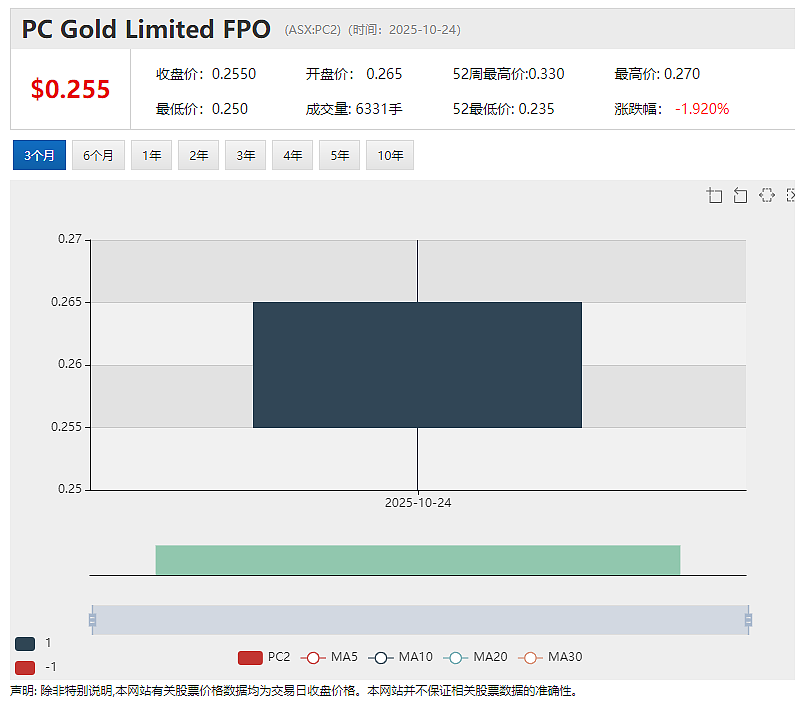Toggle the MA30 legend entry
This screenshot has width=805, height=708.
550,657
